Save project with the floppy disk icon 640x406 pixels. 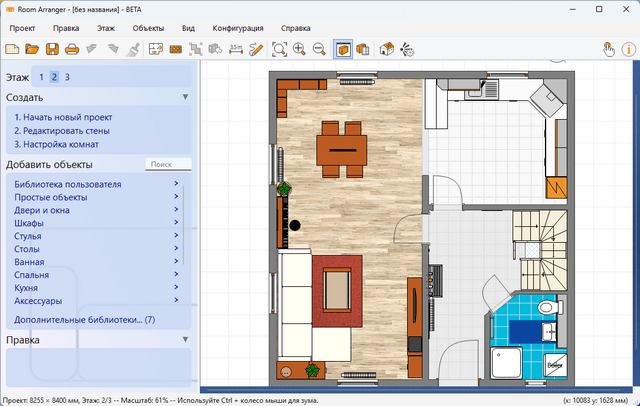tap(52, 48)
